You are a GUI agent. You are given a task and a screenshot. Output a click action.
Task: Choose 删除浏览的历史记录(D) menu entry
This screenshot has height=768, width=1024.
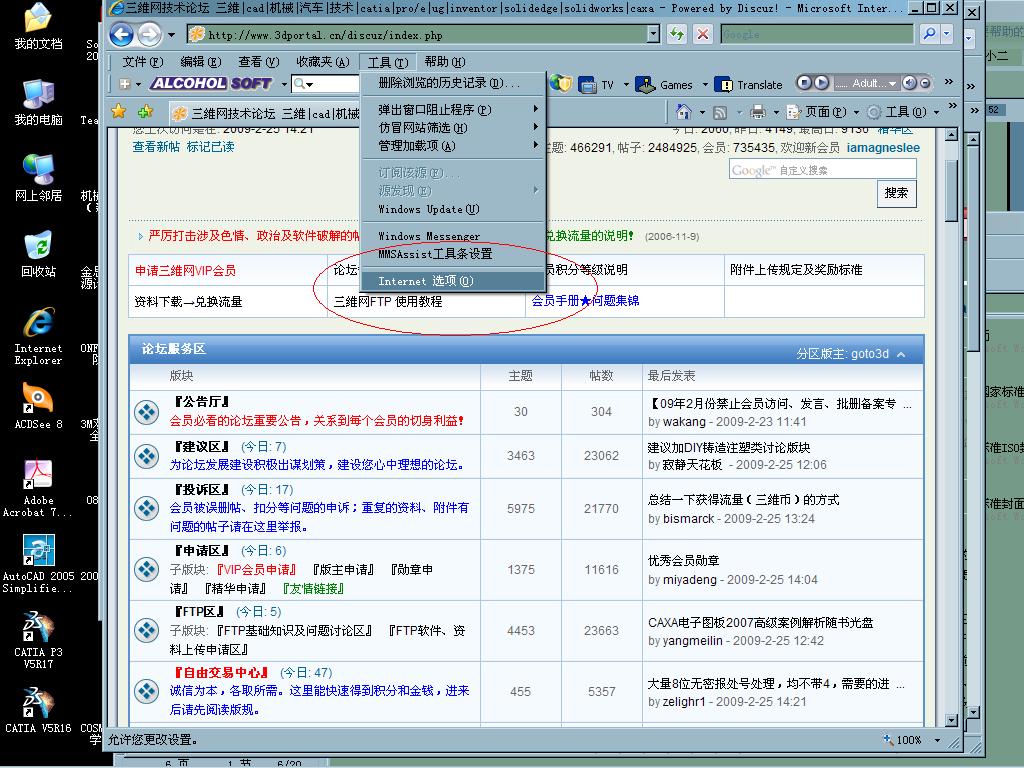[453, 83]
